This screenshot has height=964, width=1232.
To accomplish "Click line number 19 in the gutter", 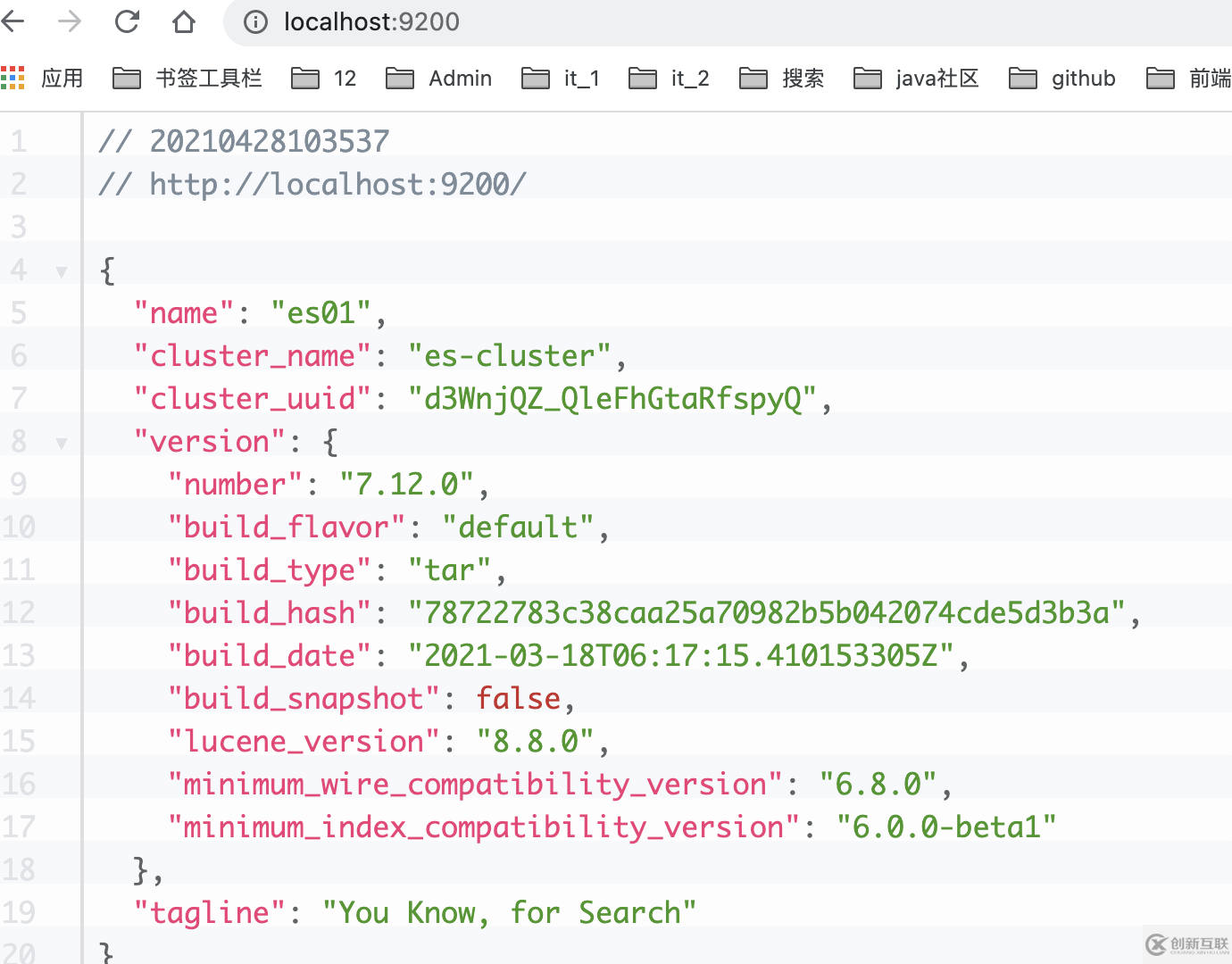I will coord(19,913).
